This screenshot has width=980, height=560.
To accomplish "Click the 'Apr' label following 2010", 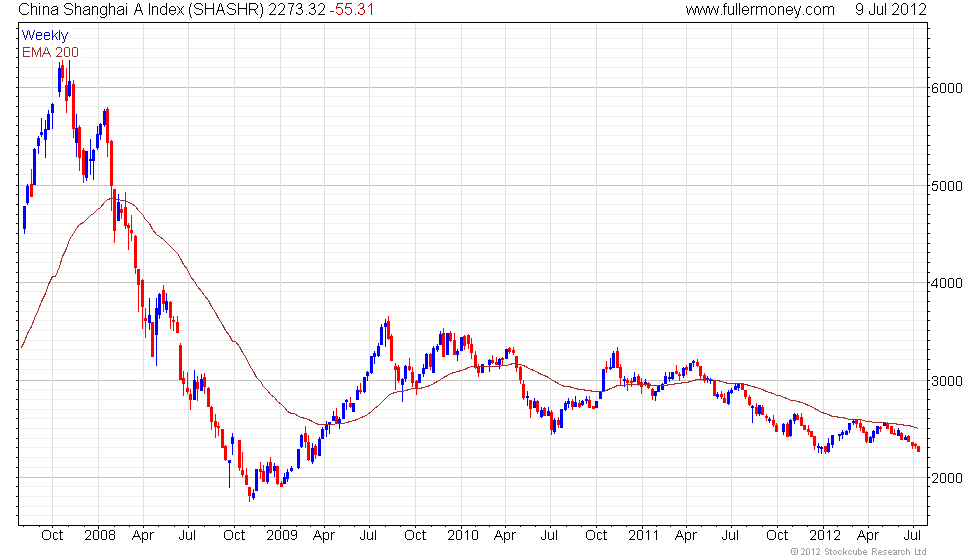I will 505,536.
